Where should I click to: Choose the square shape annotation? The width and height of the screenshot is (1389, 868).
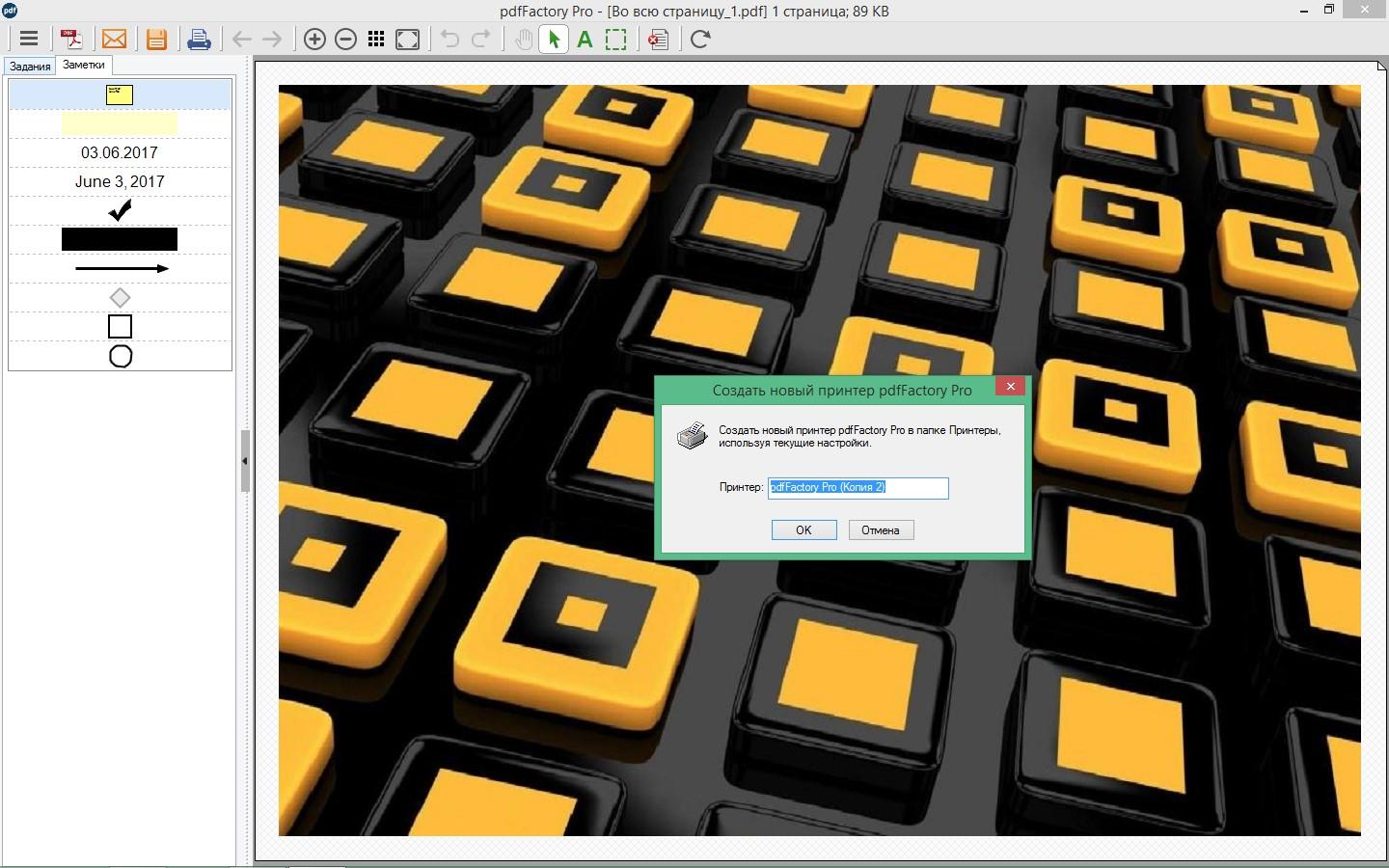tap(120, 326)
